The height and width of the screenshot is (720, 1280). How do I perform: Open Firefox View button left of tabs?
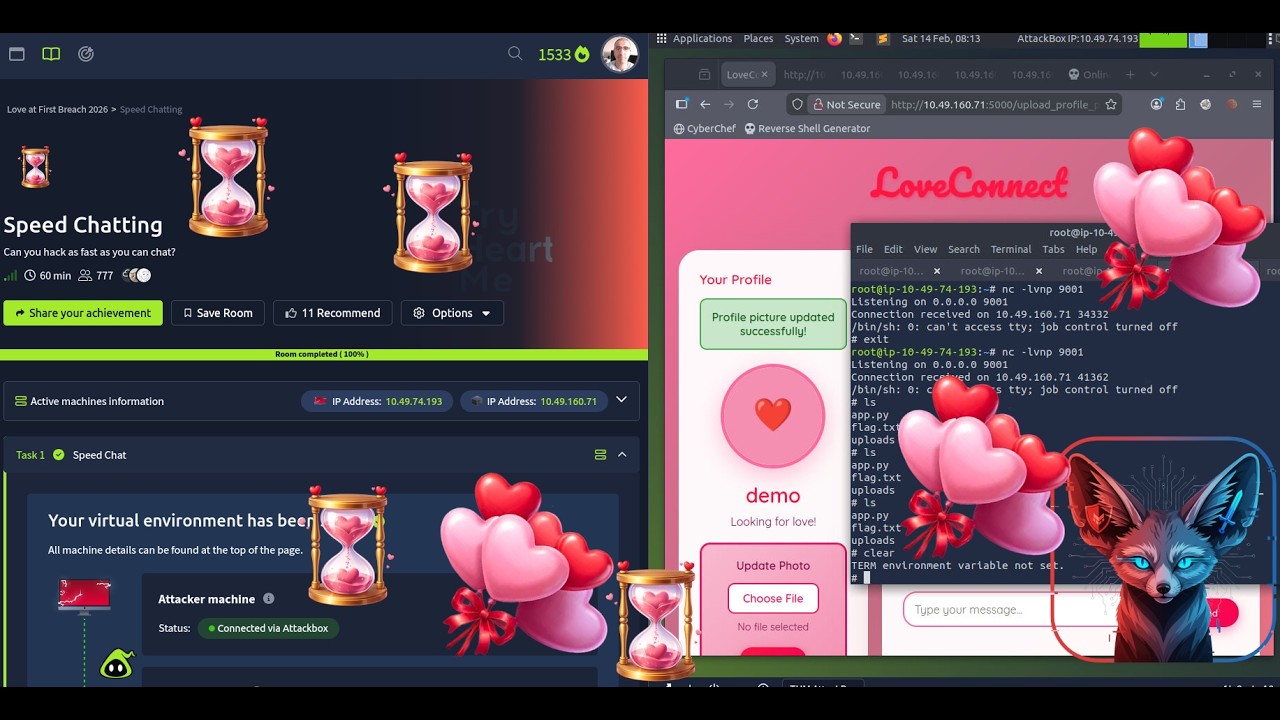(x=704, y=75)
